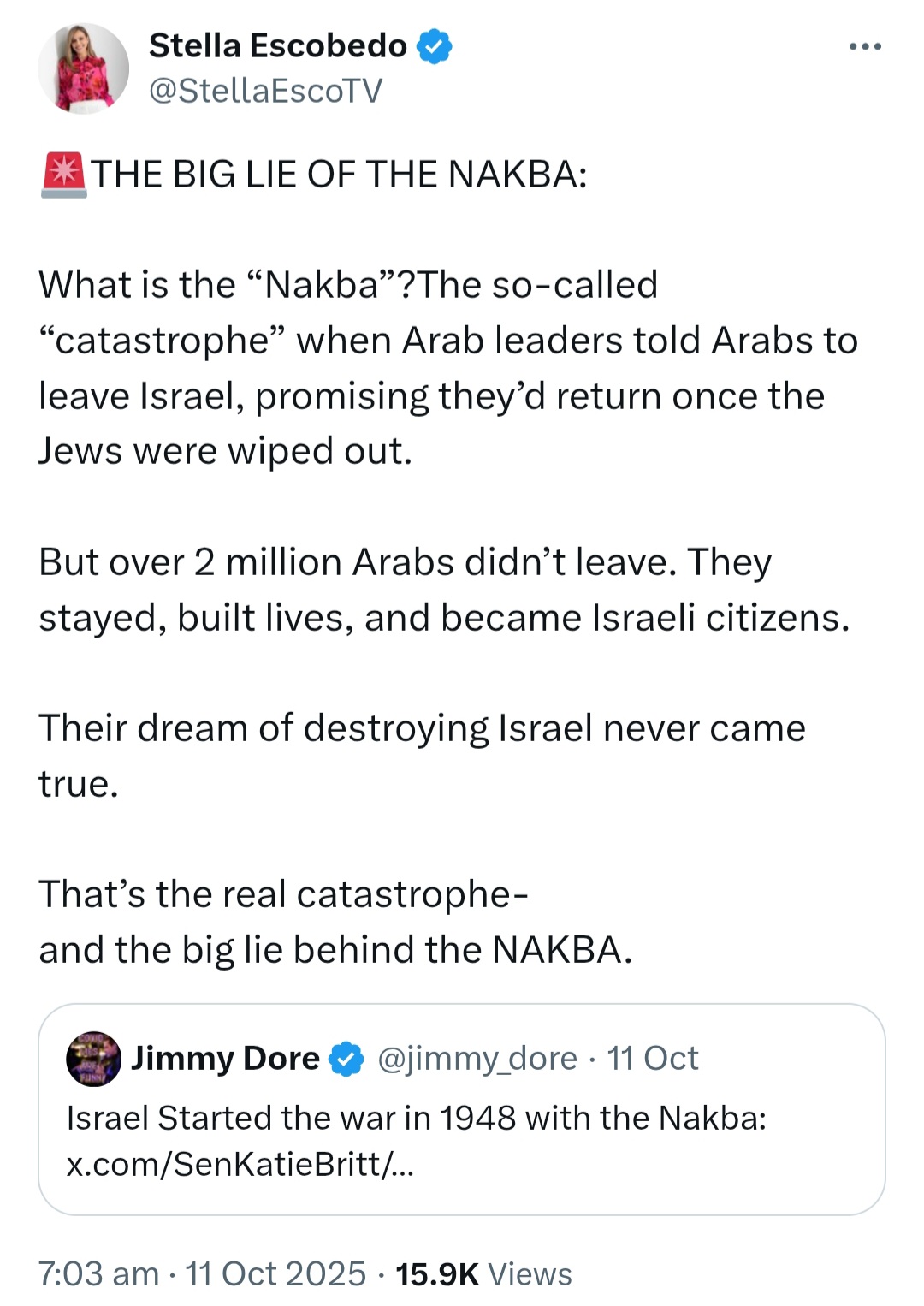Click the 7:03 am timestamp
924x1306 pixels.
point(99,1273)
